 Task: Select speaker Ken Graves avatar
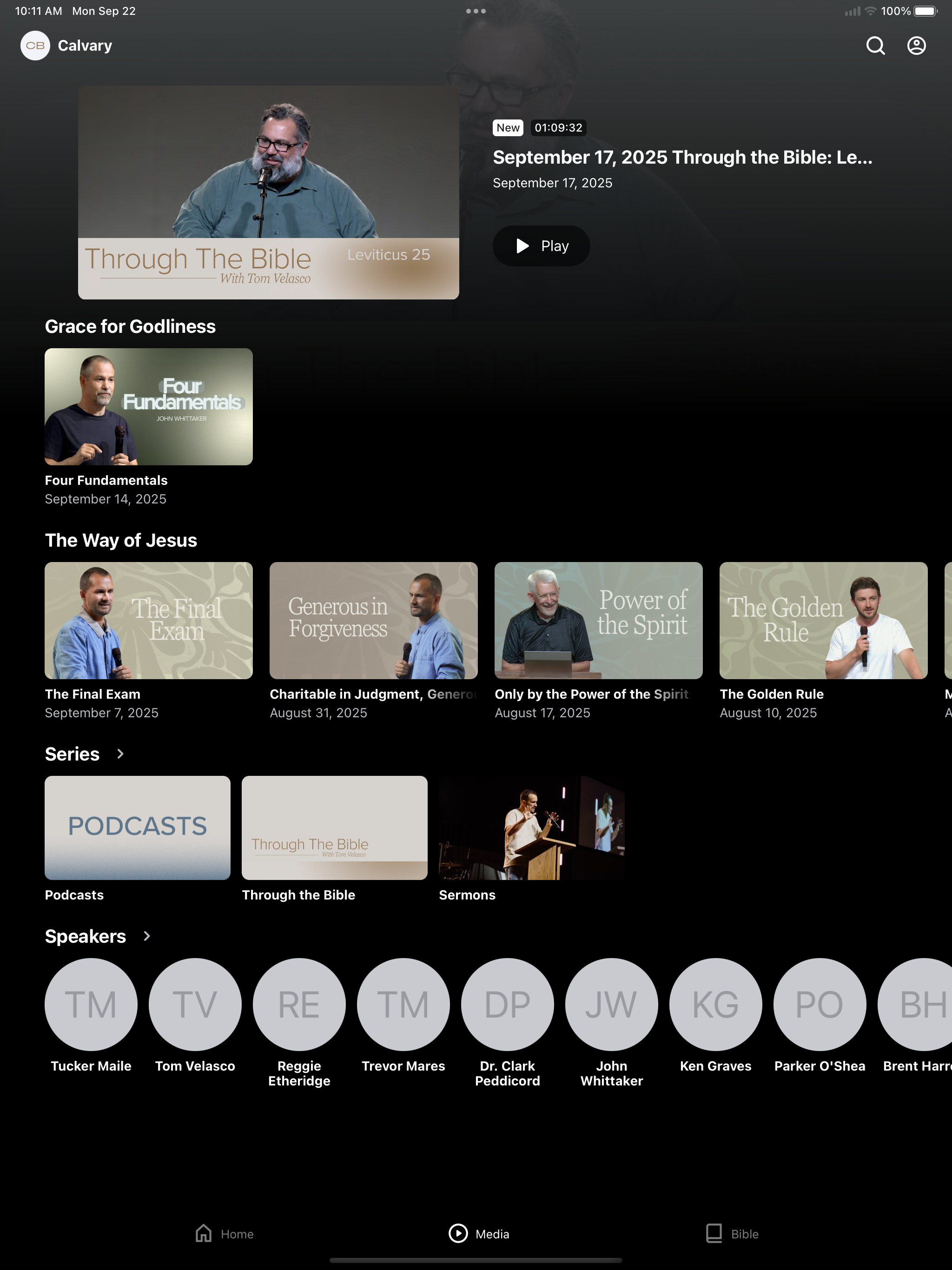715,1005
